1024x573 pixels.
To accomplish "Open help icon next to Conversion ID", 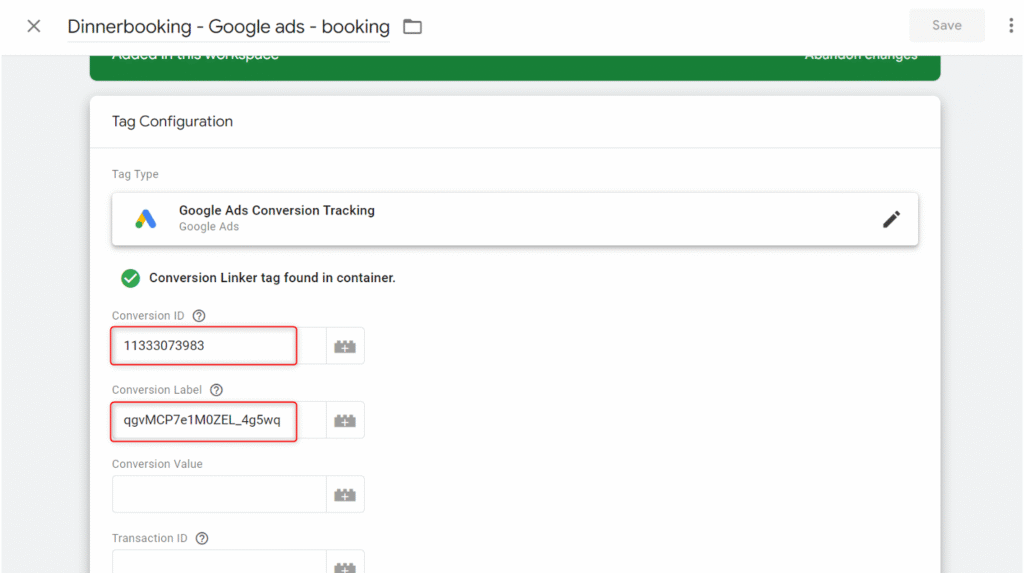I will pos(199,316).
